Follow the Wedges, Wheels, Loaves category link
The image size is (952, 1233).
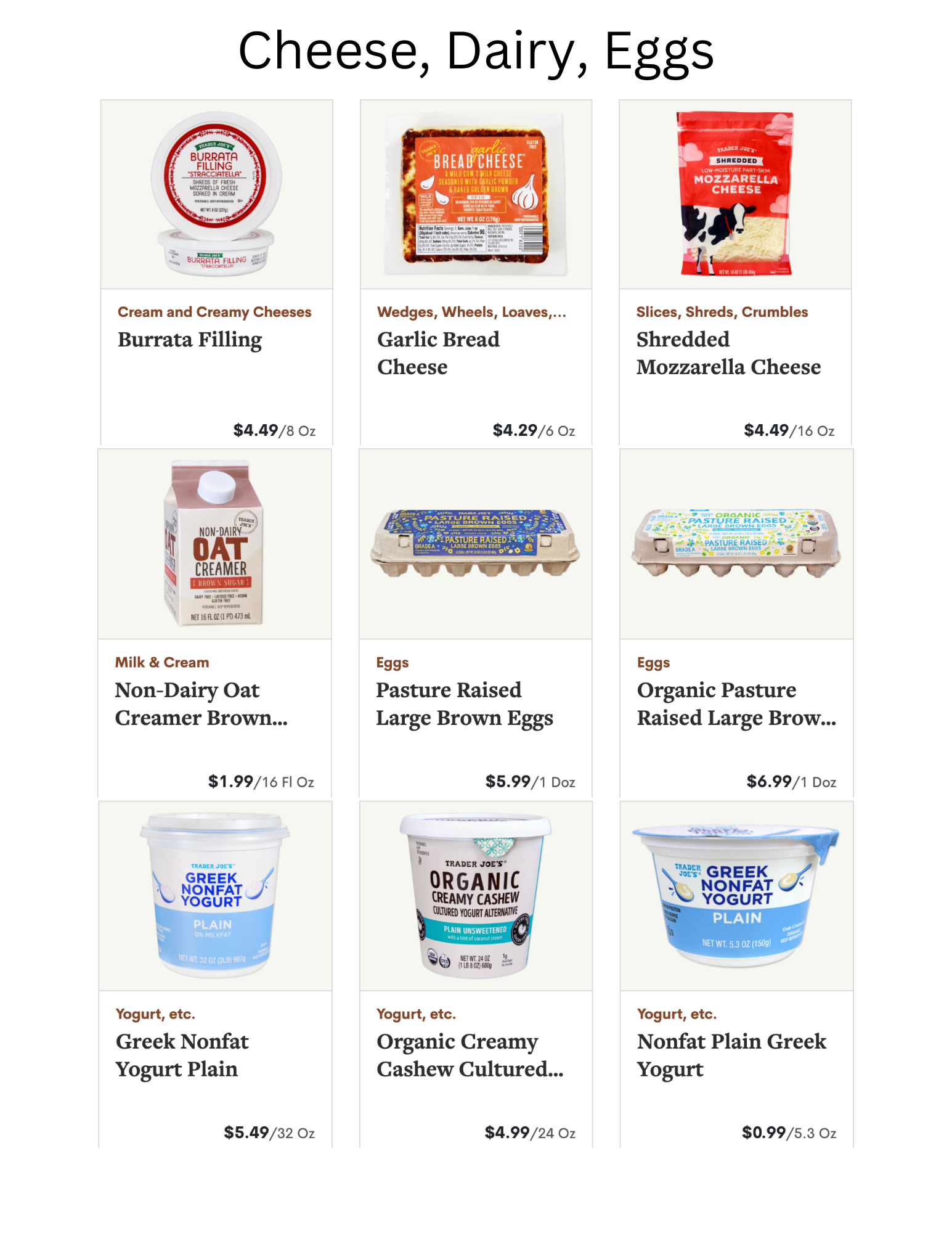click(x=471, y=312)
